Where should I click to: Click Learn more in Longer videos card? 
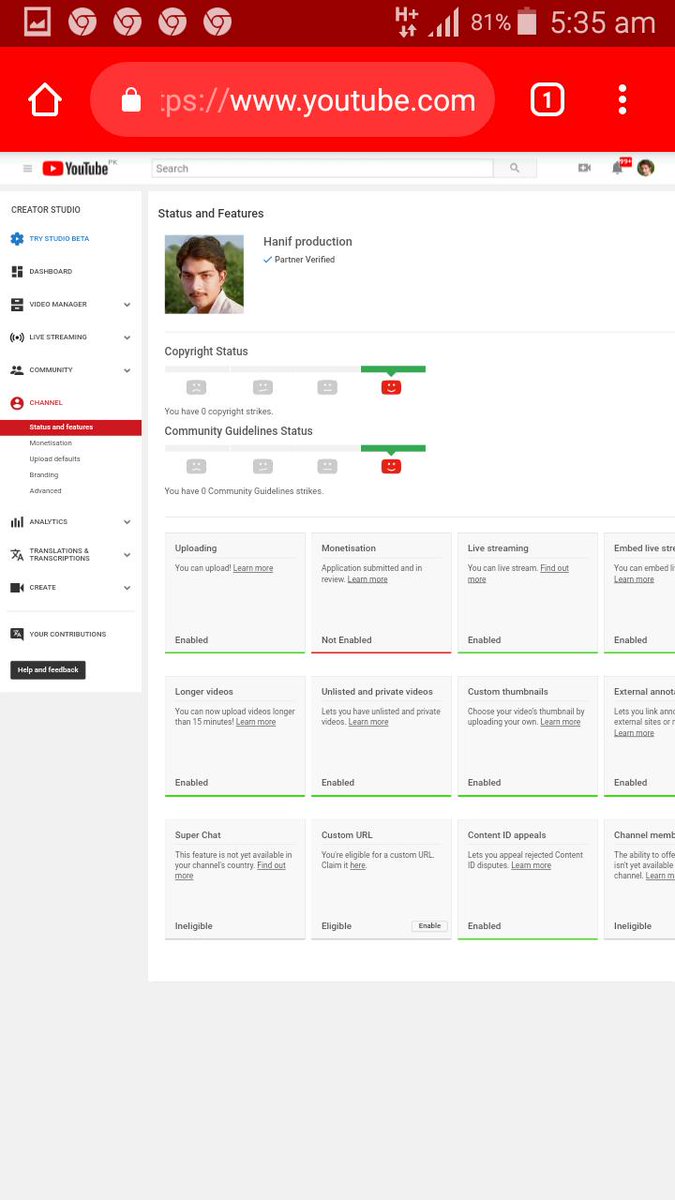(x=256, y=722)
